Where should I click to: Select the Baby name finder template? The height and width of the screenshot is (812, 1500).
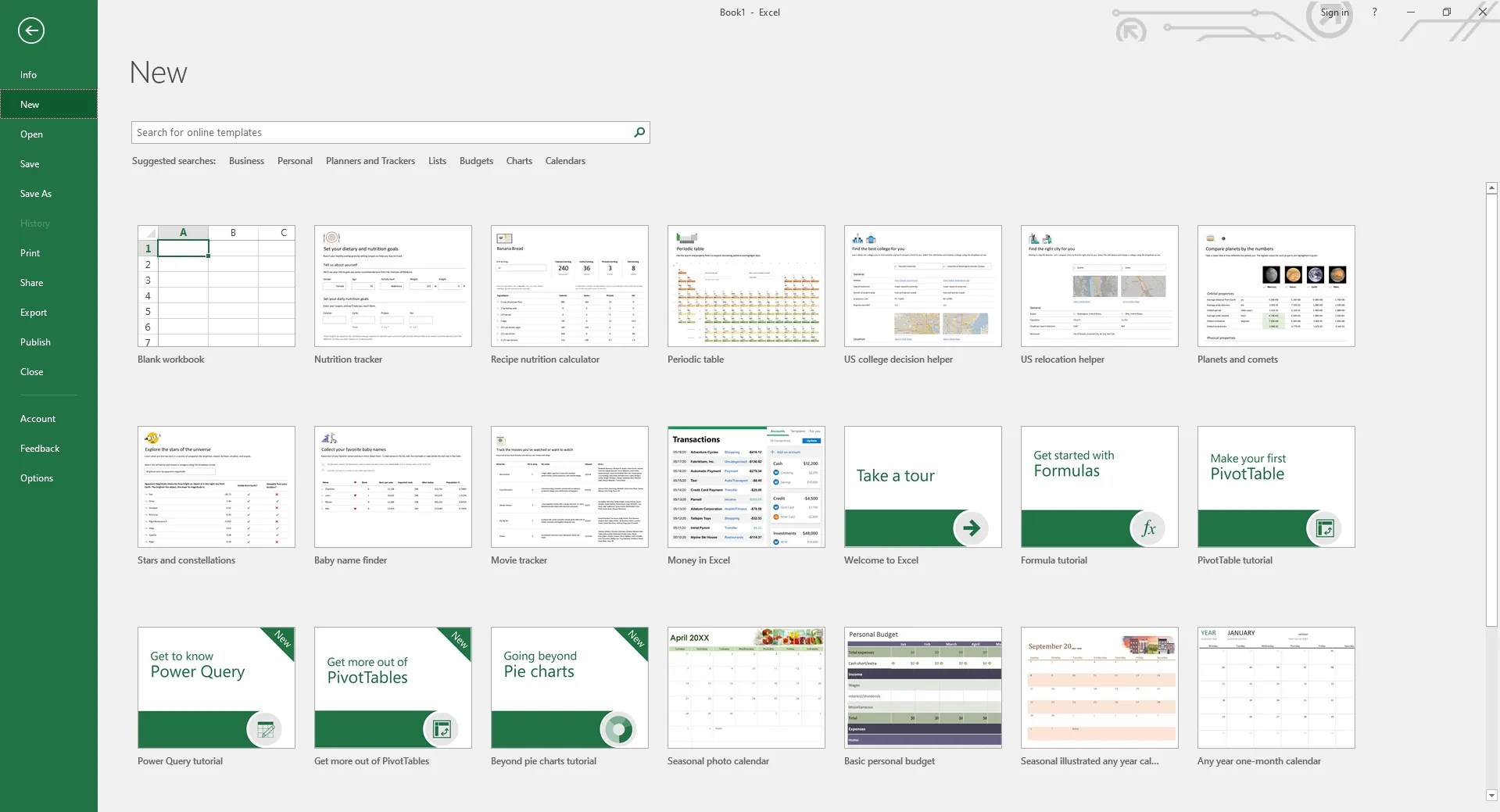pos(393,487)
